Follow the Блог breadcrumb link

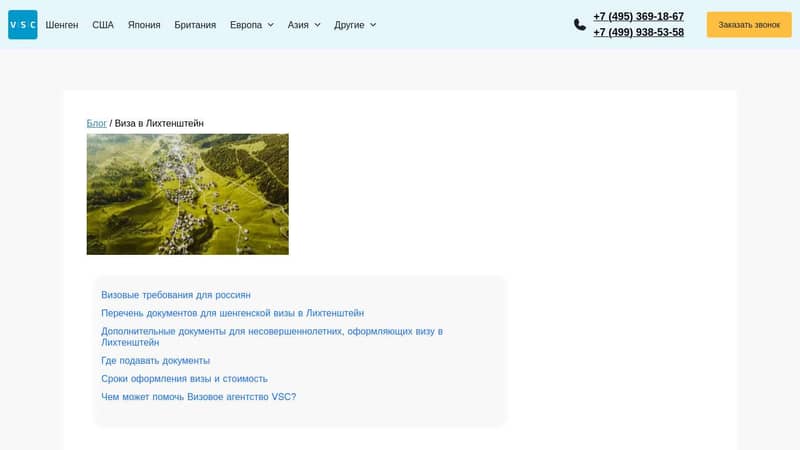[96, 123]
